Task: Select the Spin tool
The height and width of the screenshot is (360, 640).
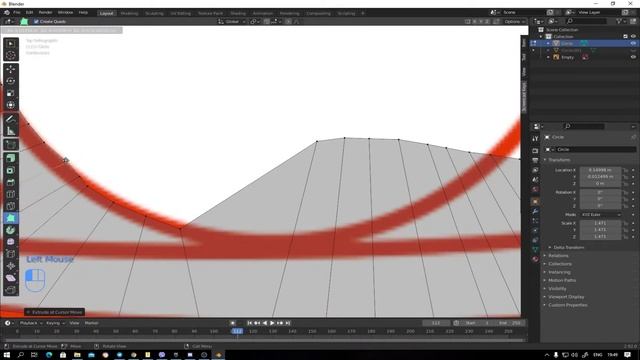Action: click(11, 230)
